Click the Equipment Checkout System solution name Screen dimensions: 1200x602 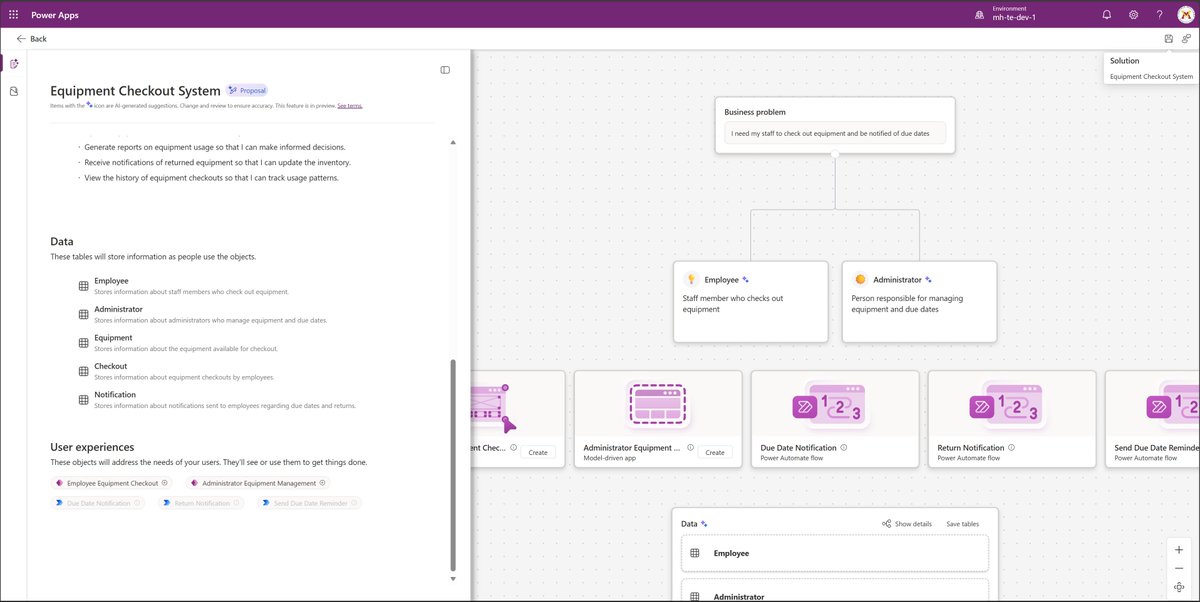[1151, 77]
